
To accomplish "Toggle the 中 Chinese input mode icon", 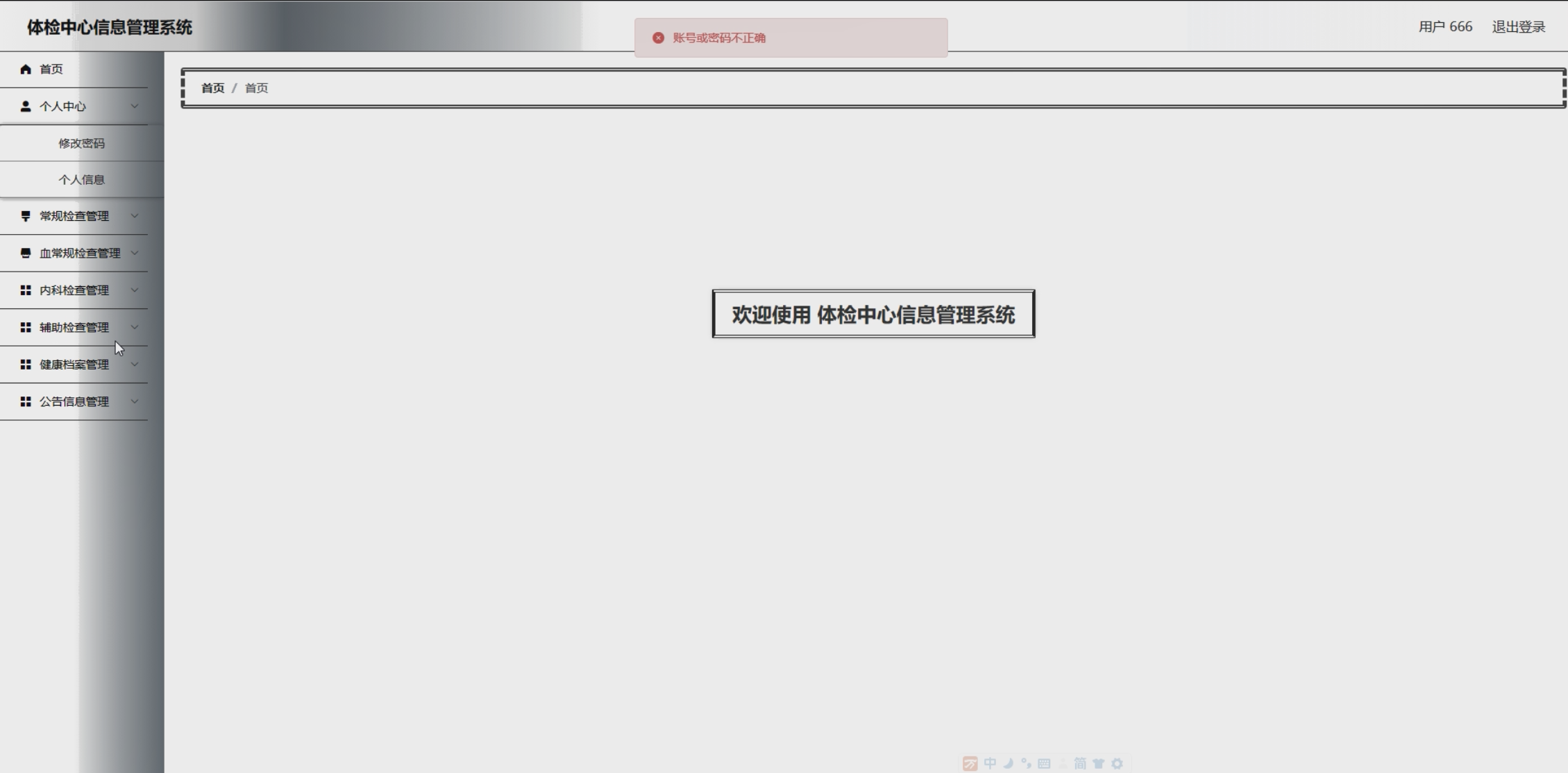I will pyautogui.click(x=990, y=763).
